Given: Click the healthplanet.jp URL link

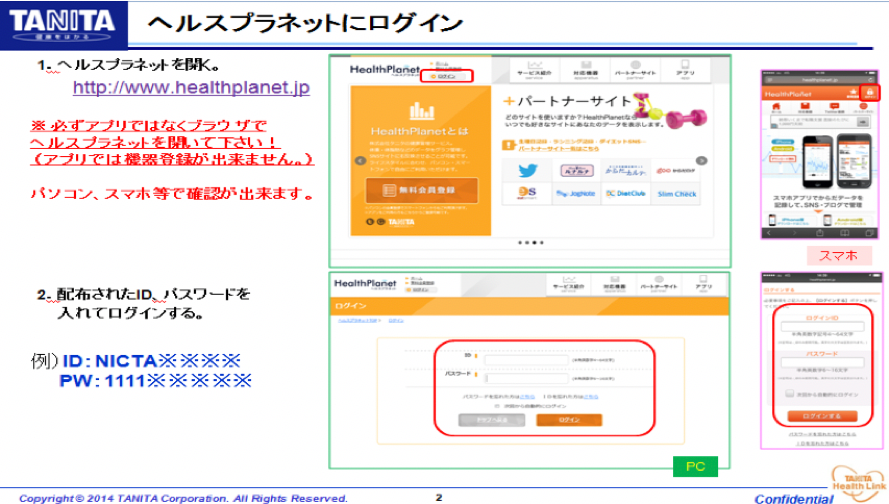Looking at the screenshot, I should coord(192,88).
